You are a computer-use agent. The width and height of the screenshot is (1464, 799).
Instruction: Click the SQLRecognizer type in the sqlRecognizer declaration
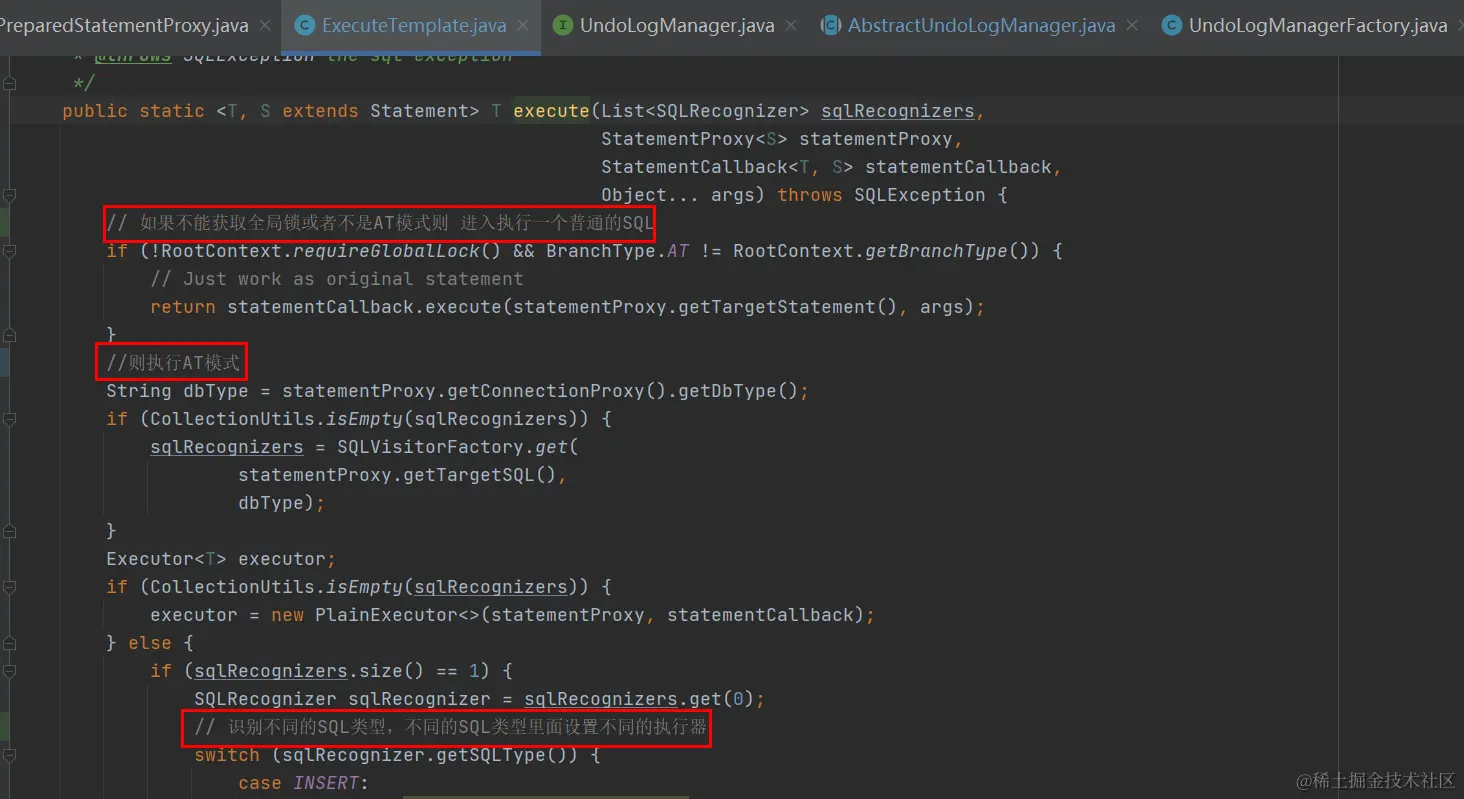coord(265,699)
